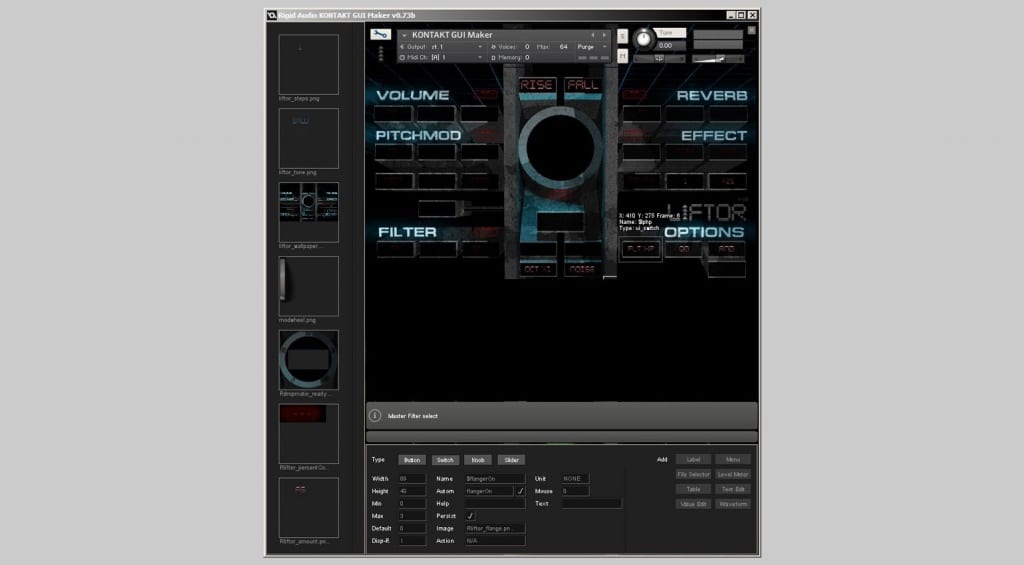Screen dimensions: 1024x565
Task: Expand the instrument name dropdown arrow
Action: 404,35
